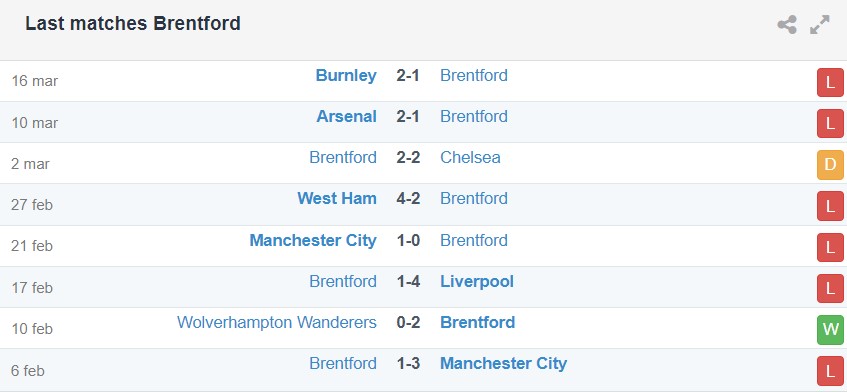The image size is (847, 392).
Task: Expand the widget with the fullscreen arrows icon
Action: pos(819,25)
